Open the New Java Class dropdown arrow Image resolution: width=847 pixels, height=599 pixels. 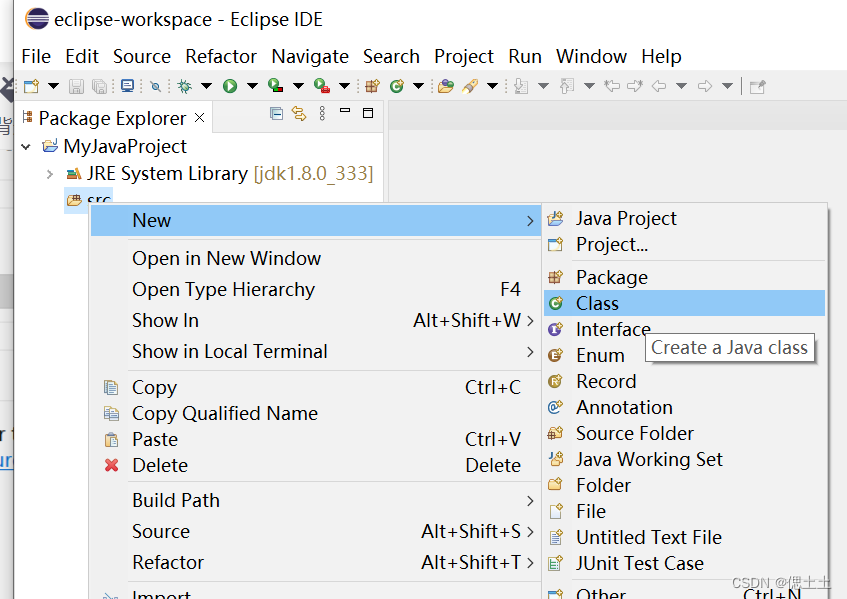418,86
